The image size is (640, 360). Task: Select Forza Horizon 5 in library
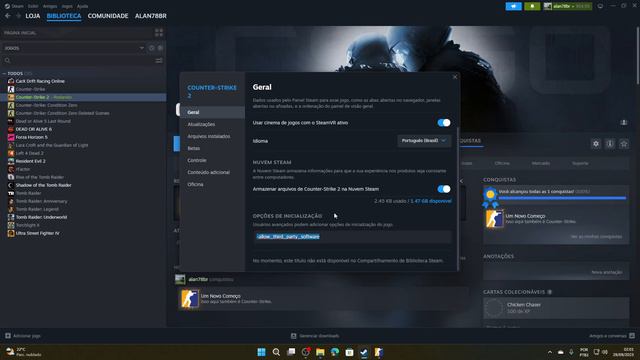click(x=31, y=137)
